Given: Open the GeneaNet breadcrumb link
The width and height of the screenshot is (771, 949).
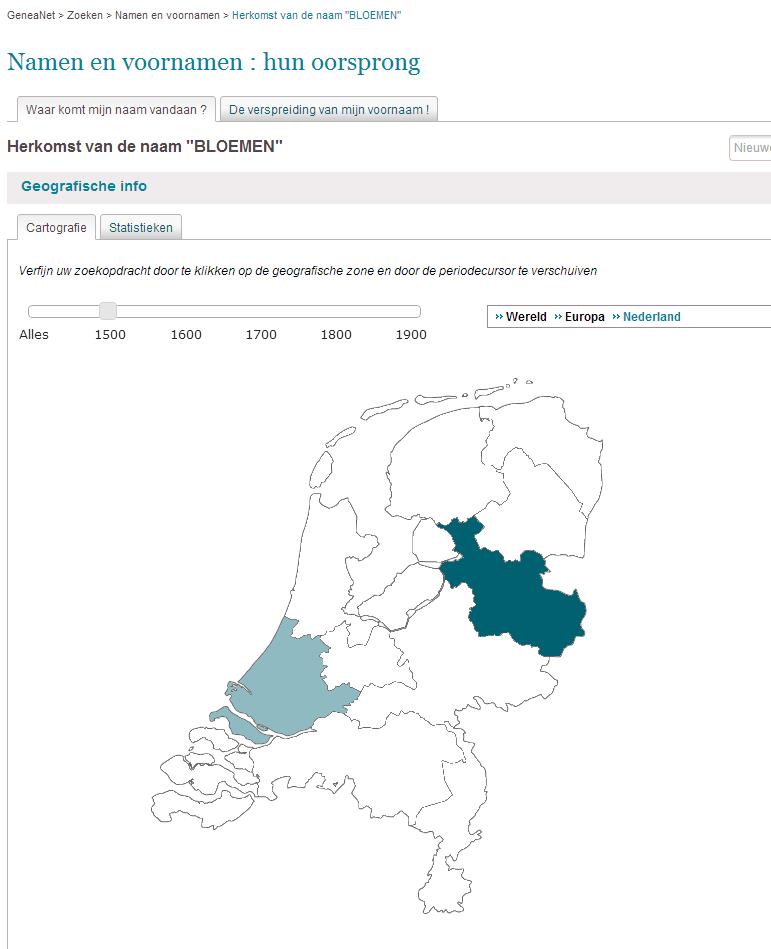Looking at the screenshot, I should coord(31,15).
